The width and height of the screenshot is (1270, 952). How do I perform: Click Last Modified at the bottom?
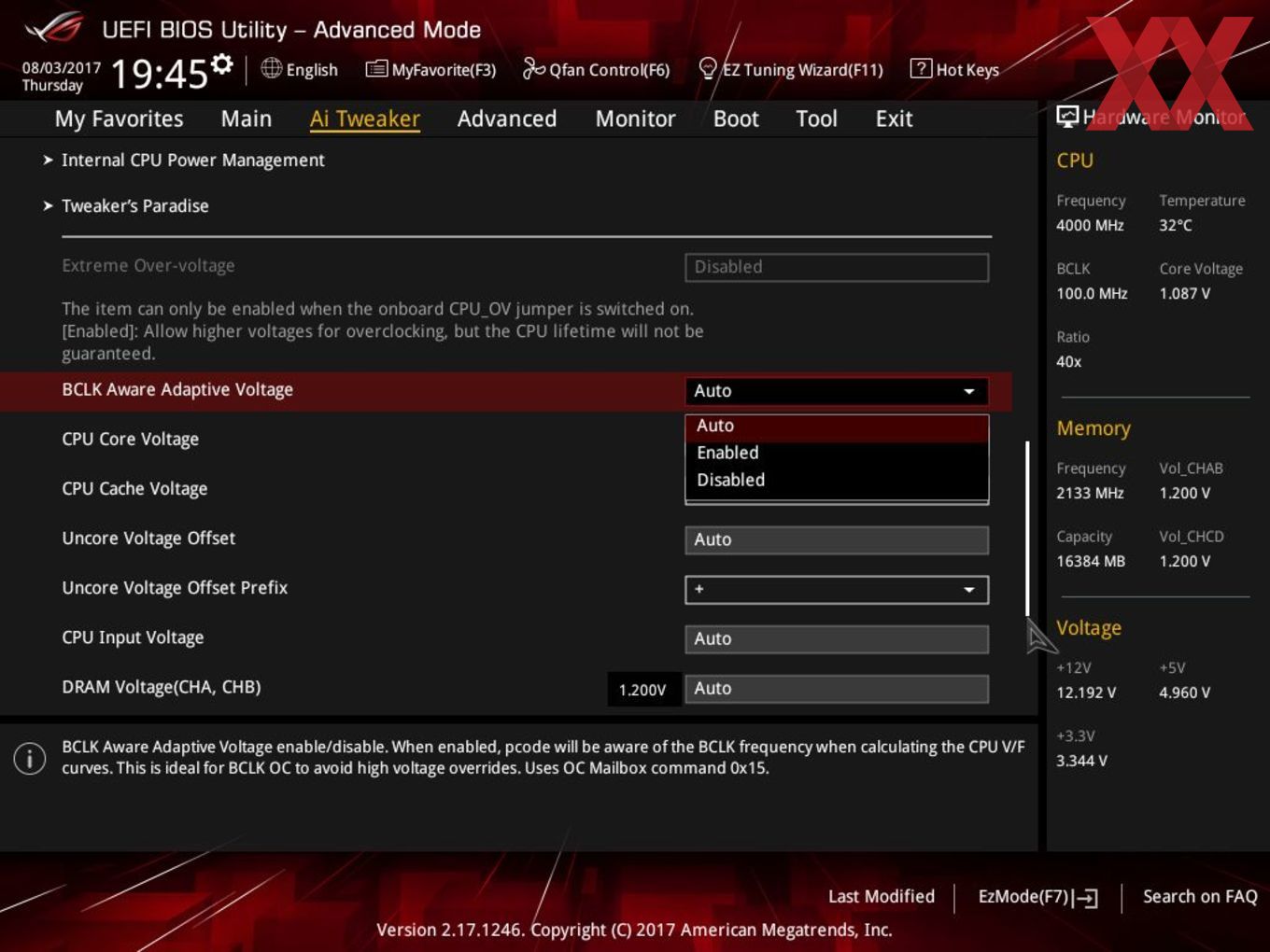(882, 896)
